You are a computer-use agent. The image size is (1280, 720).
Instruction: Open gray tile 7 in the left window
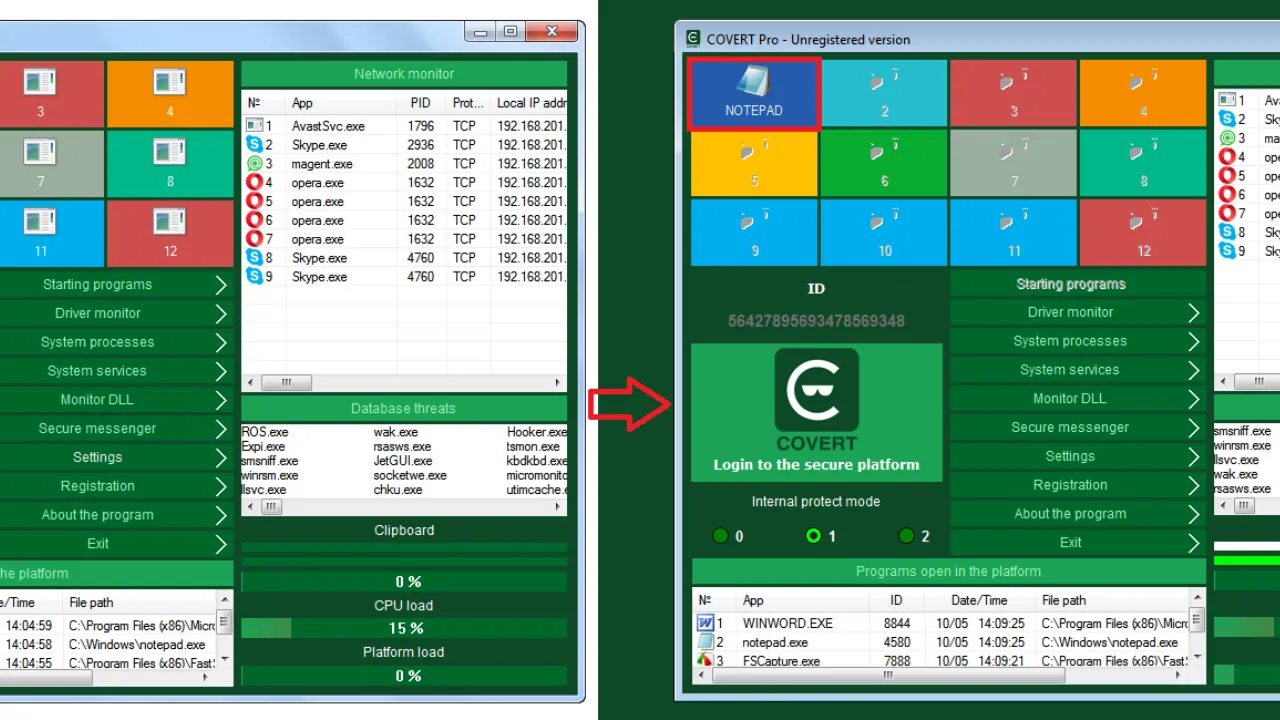51,164
